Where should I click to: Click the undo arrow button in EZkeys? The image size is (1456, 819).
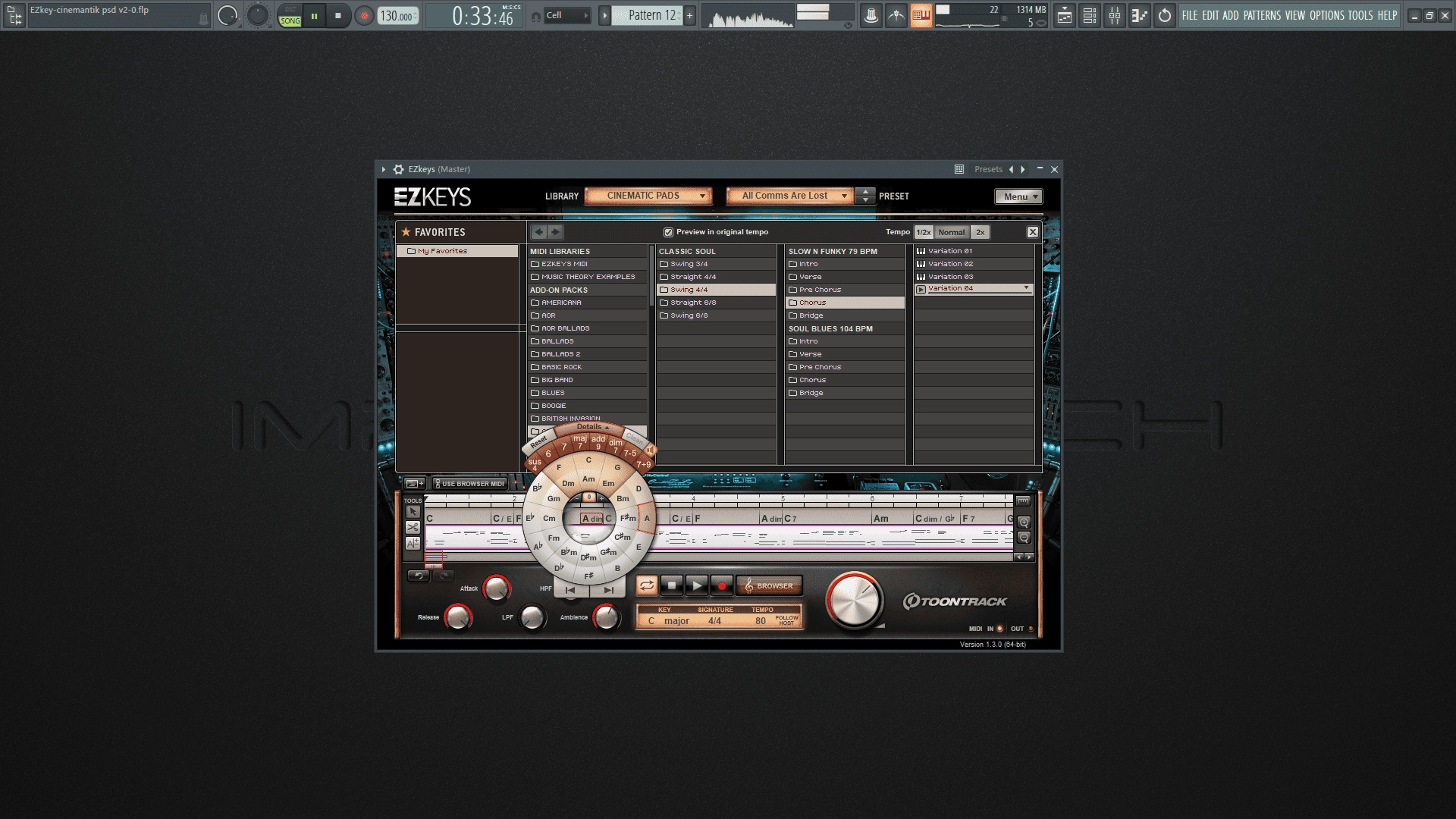point(418,576)
